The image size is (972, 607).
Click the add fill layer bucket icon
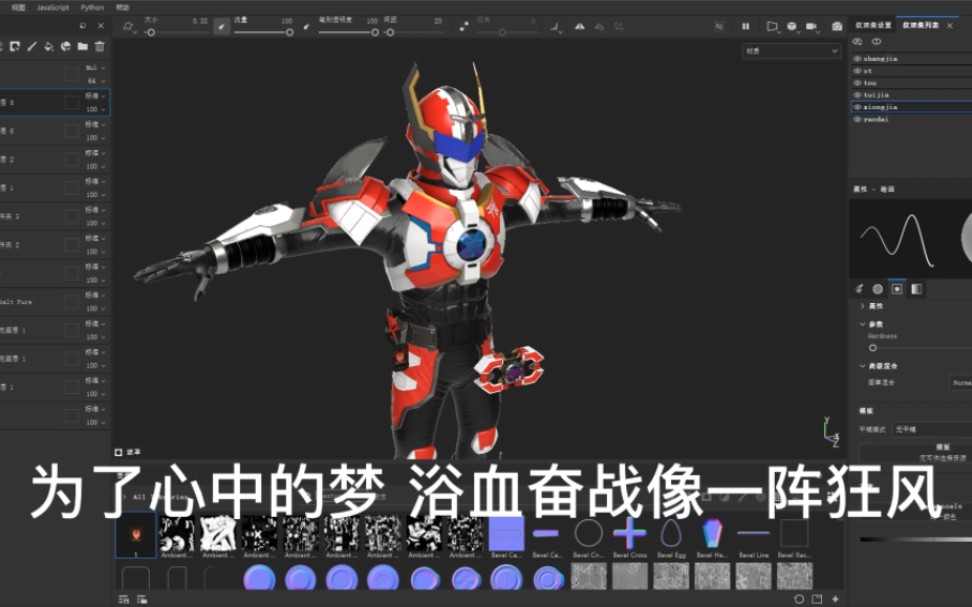48,46
